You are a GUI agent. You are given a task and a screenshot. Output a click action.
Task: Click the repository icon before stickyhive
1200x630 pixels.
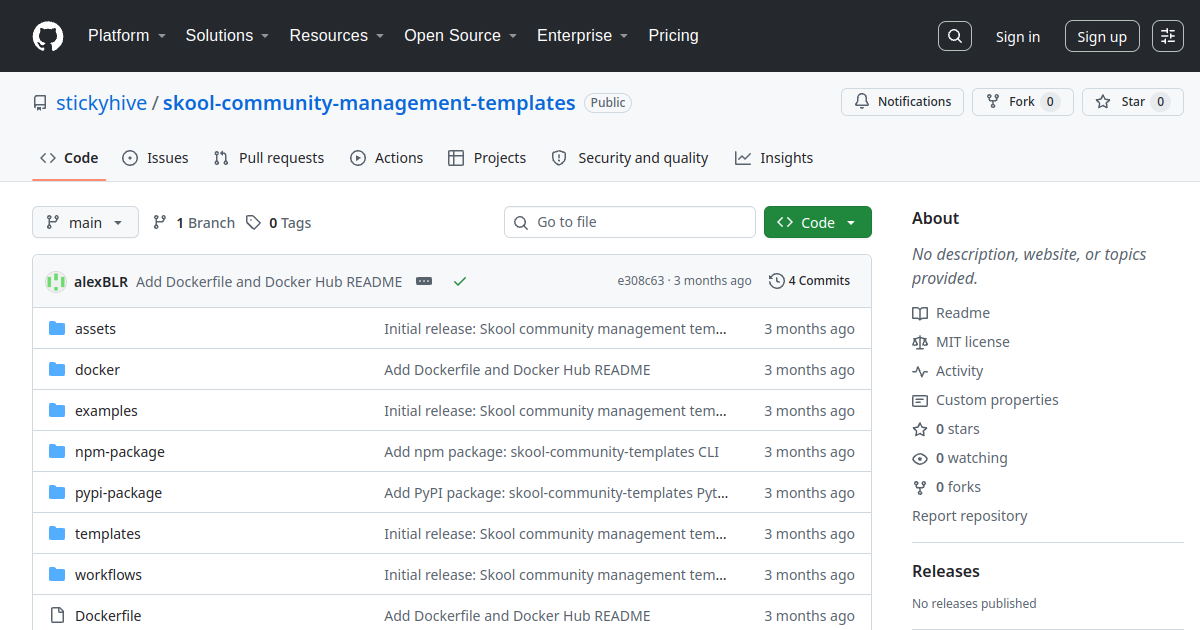click(x=40, y=103)
